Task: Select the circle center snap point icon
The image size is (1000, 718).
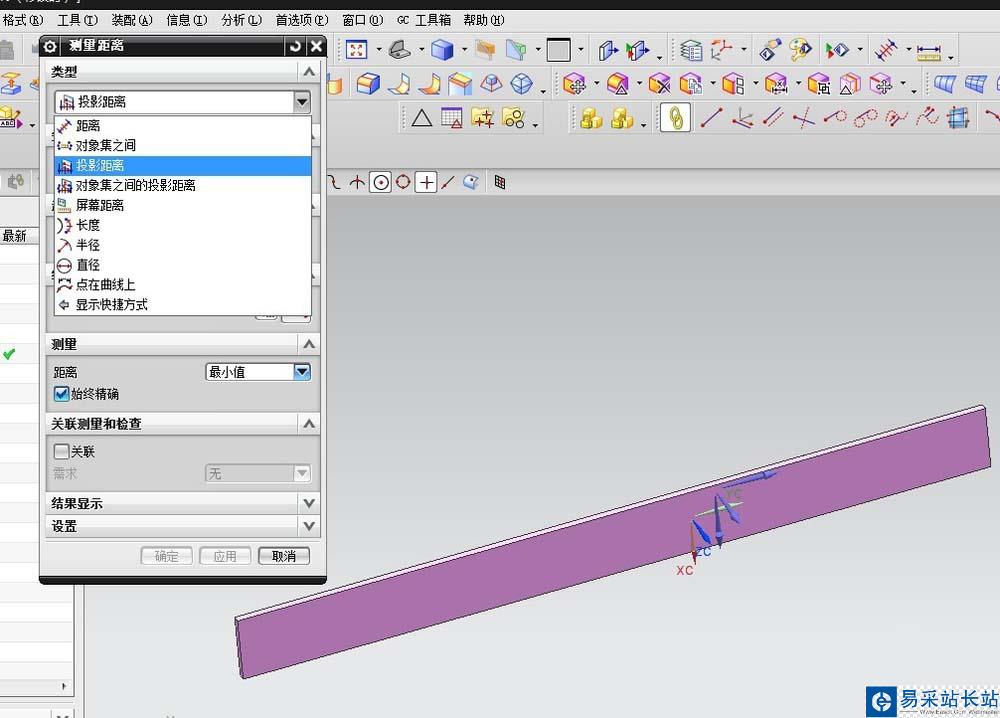Action: coord(381,183)
